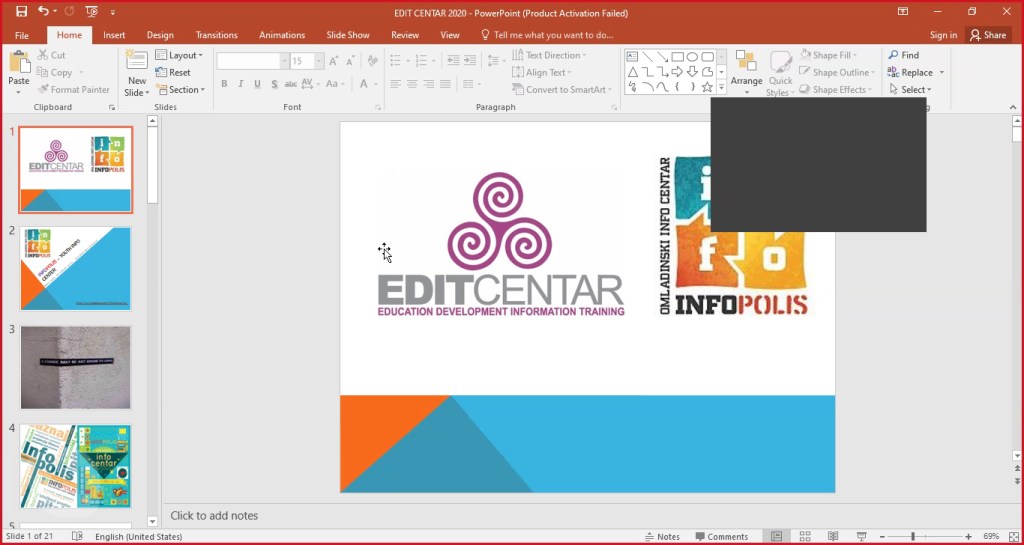Start slideshow from beginning via quick access icon

[92, 11]
